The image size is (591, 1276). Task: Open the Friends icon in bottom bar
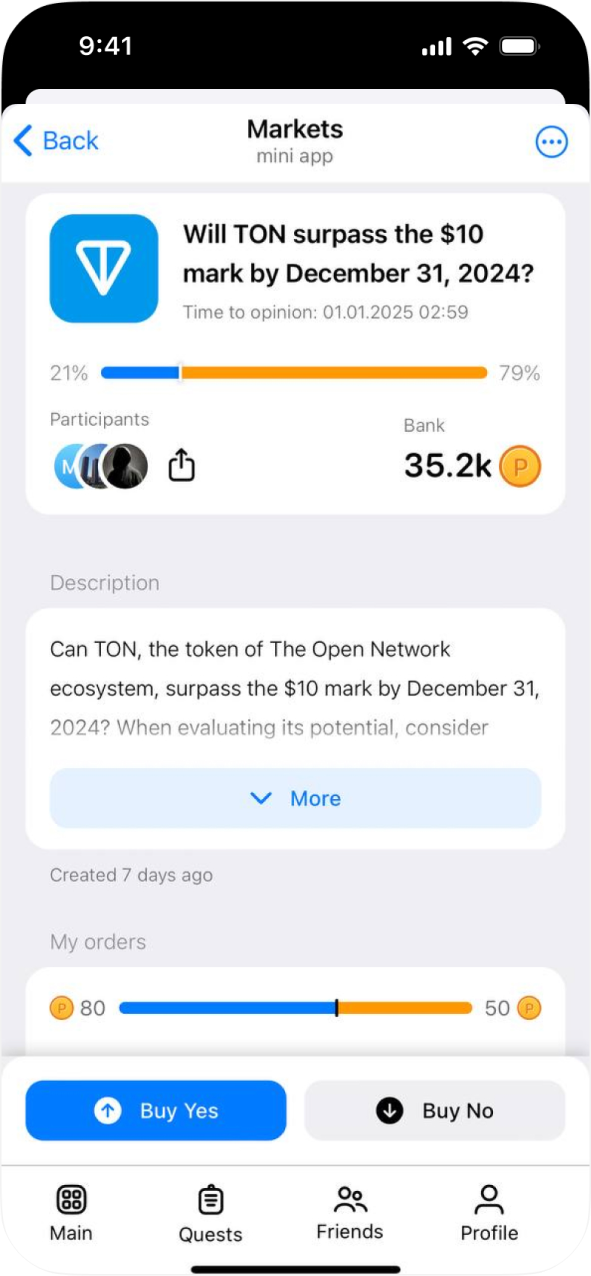pos(350,1197)
